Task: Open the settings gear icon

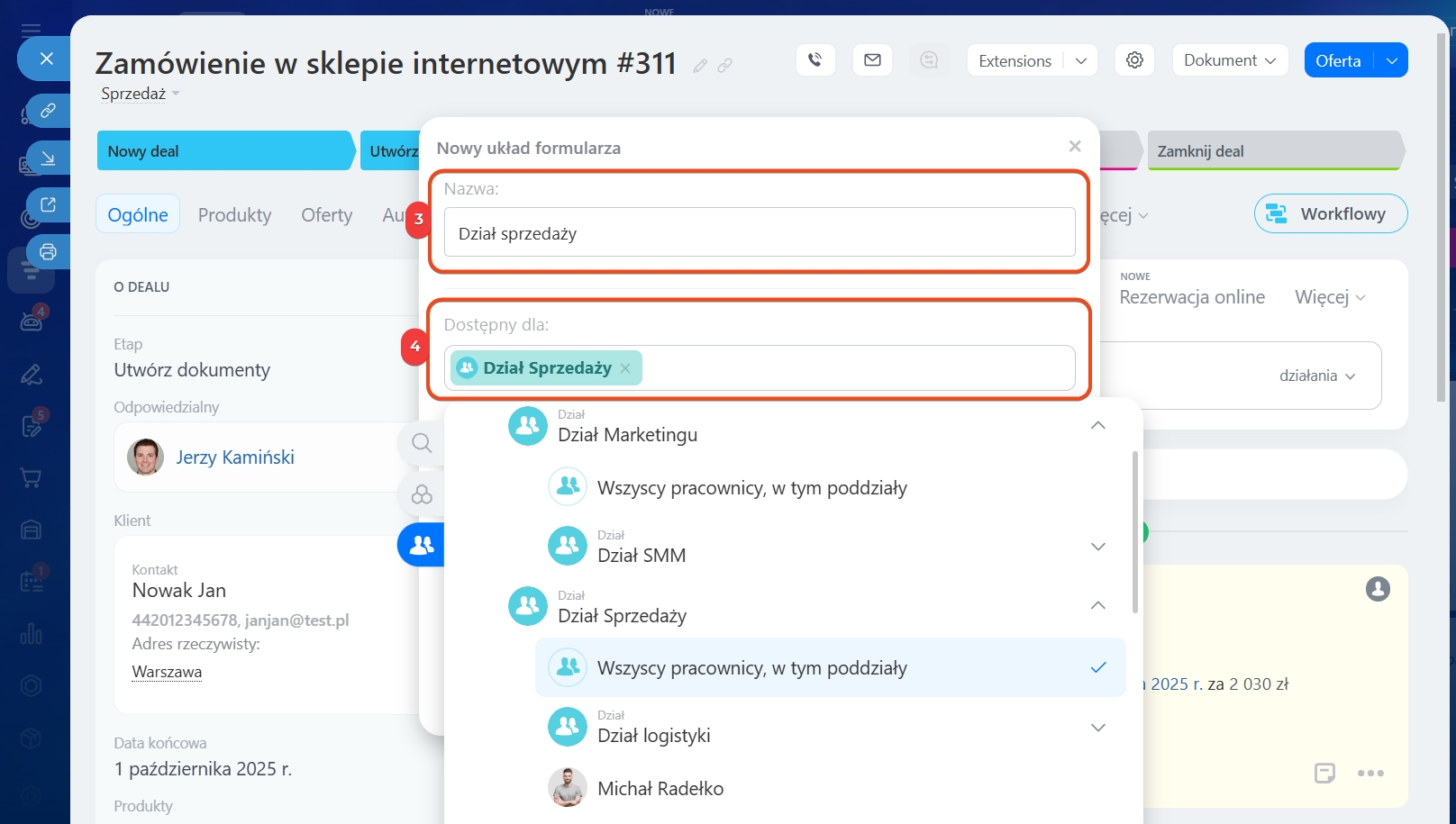Action: tap(1134, 60)
